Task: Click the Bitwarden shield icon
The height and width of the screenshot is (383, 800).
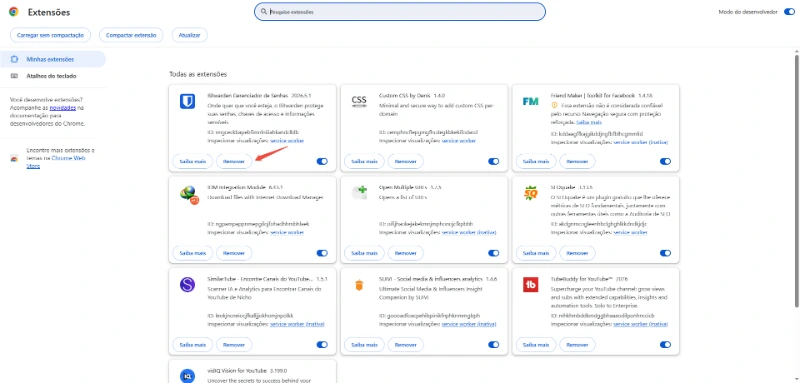Action: pyautogui.click(x=187, y=101)
